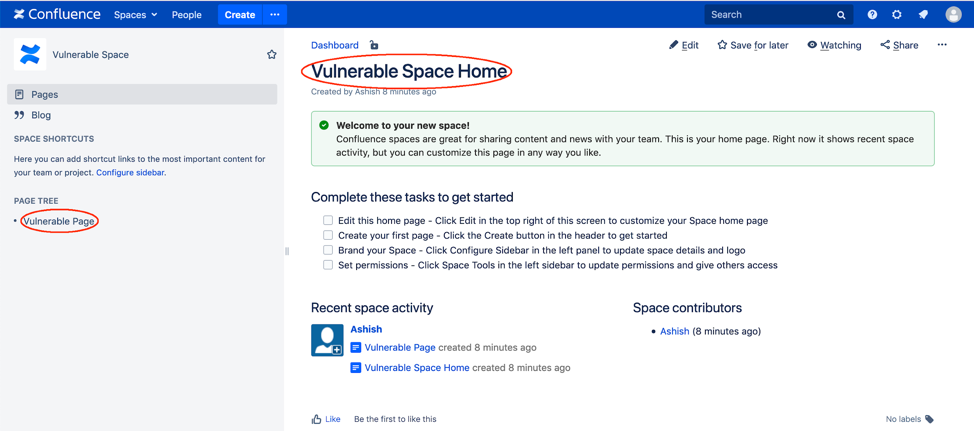
Task: Check the 'Edit this home page' task
Action: point(328,220)
